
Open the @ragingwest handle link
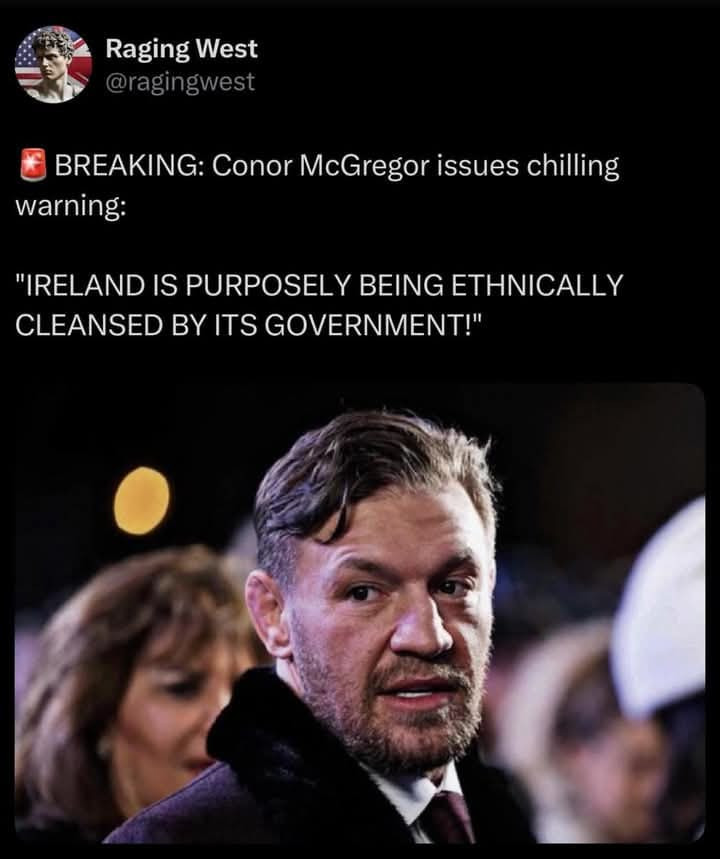[x=180, y=82]
